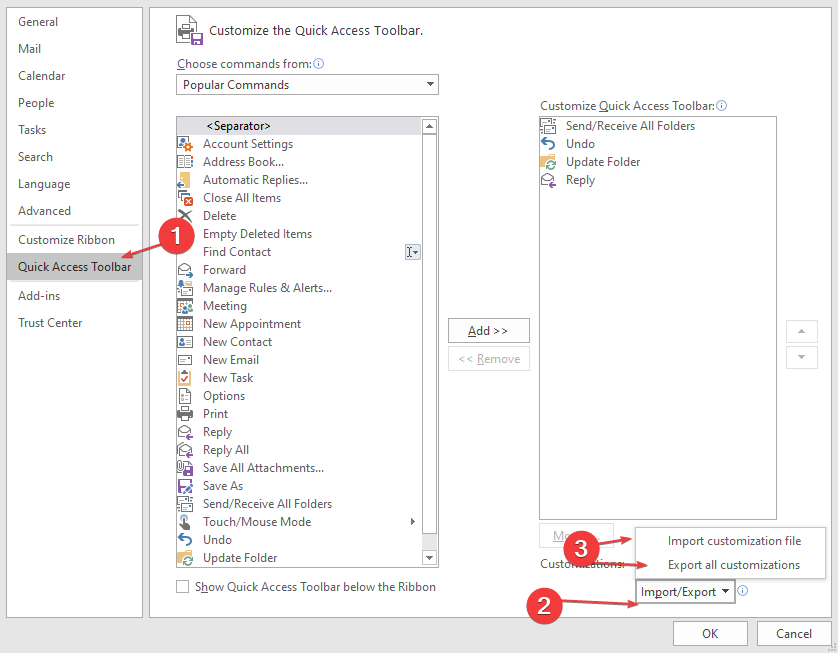
Task: Select the Save As icon
Action: (x=185, y=486)
